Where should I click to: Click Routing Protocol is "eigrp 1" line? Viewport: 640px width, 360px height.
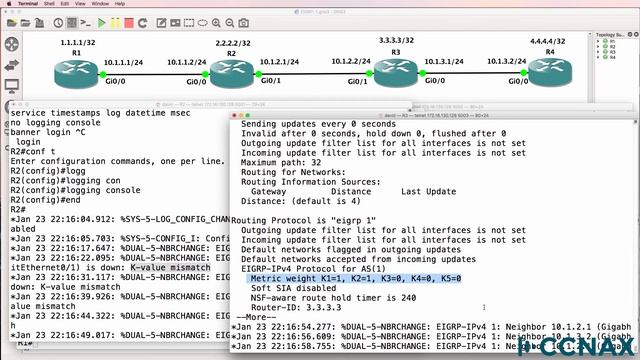coord(304,220)
